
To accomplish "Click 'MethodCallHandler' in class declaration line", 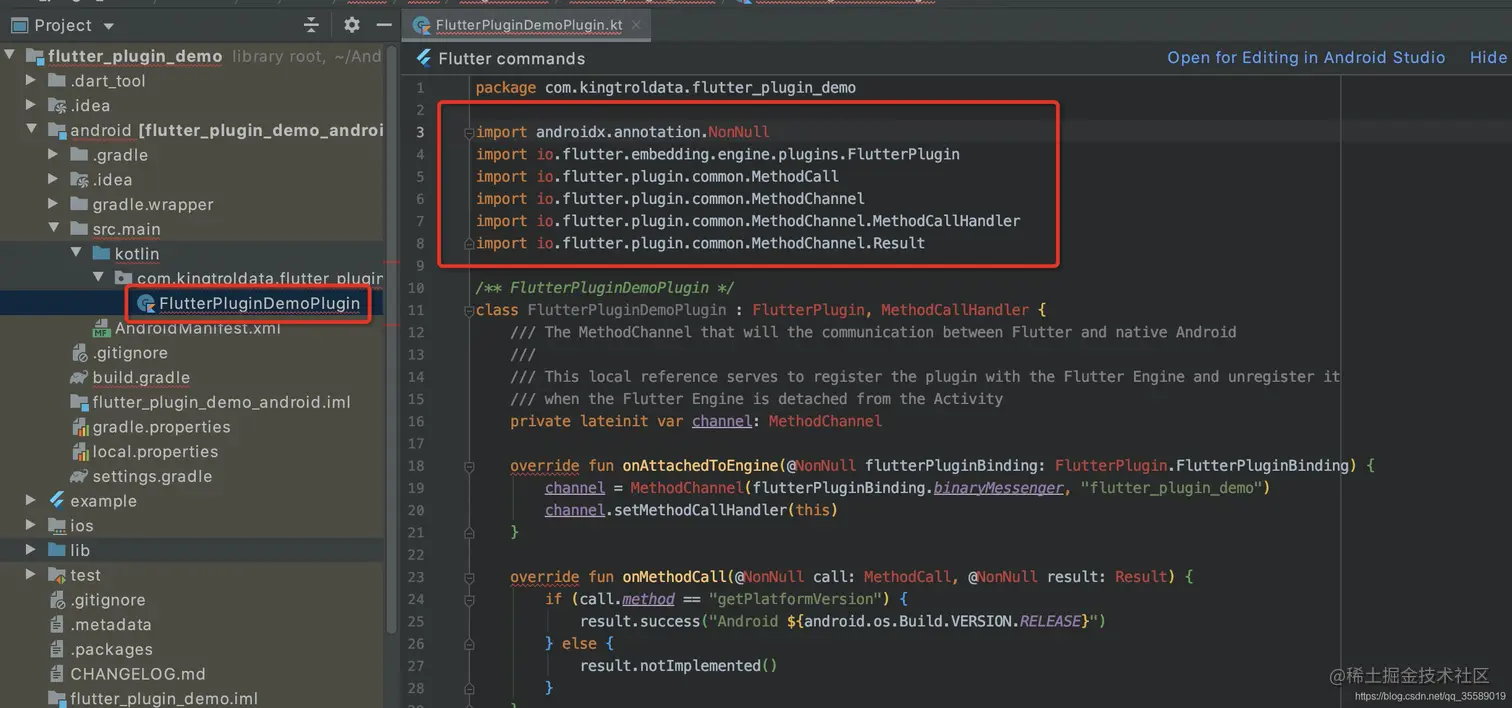I will point(953,310).
